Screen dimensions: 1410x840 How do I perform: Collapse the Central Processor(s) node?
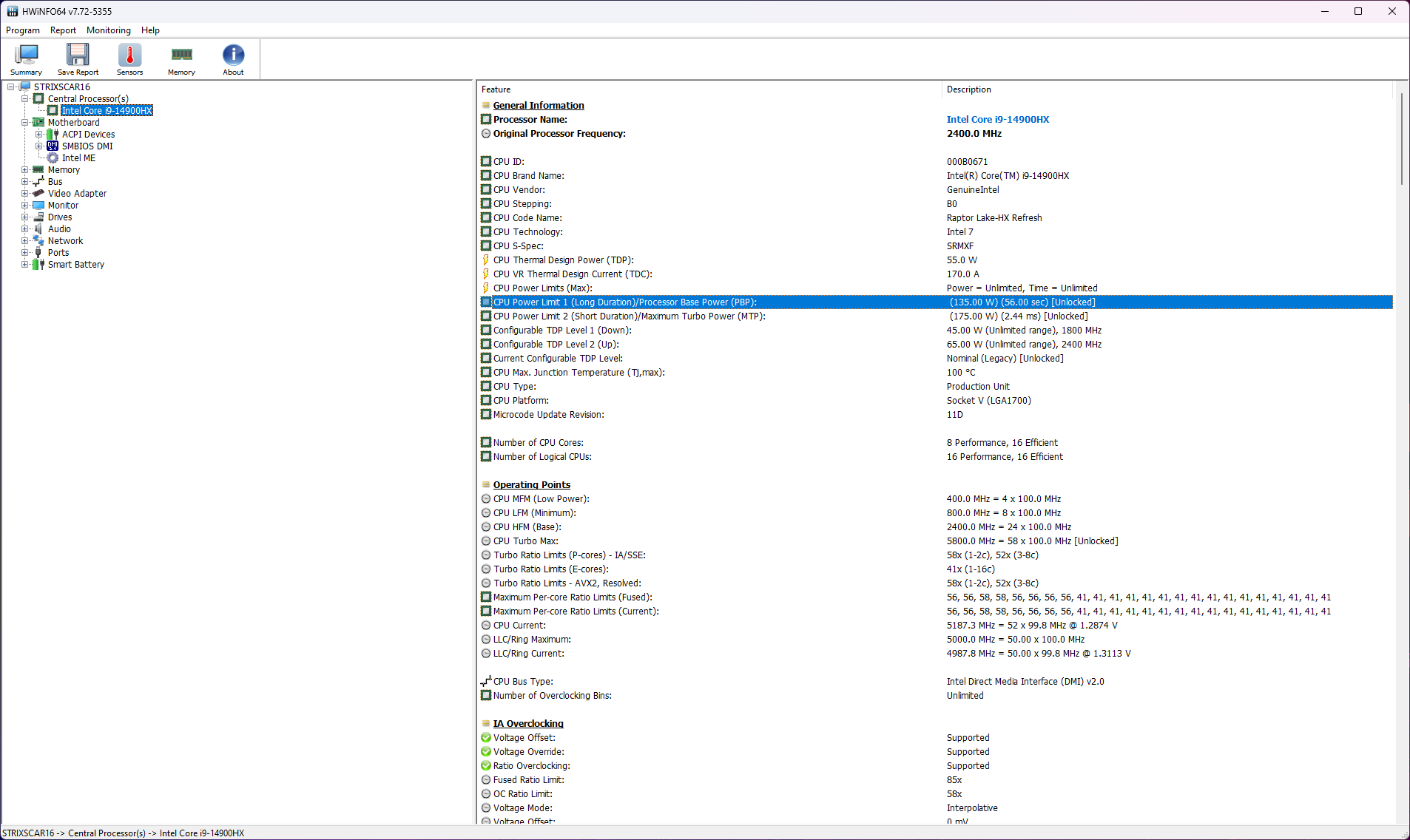25,98
